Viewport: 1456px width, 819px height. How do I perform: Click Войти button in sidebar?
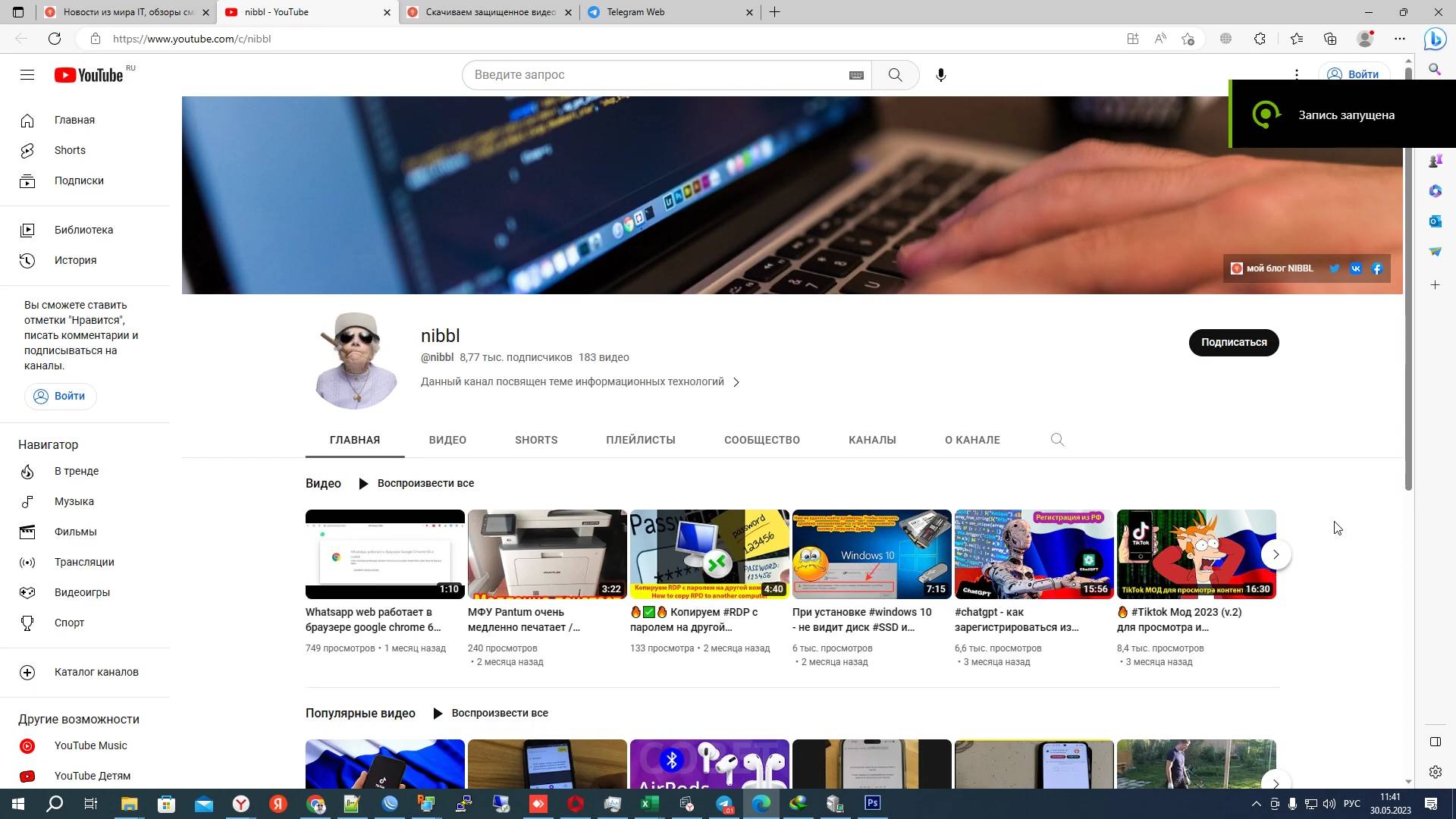click(x=61, y=396)
